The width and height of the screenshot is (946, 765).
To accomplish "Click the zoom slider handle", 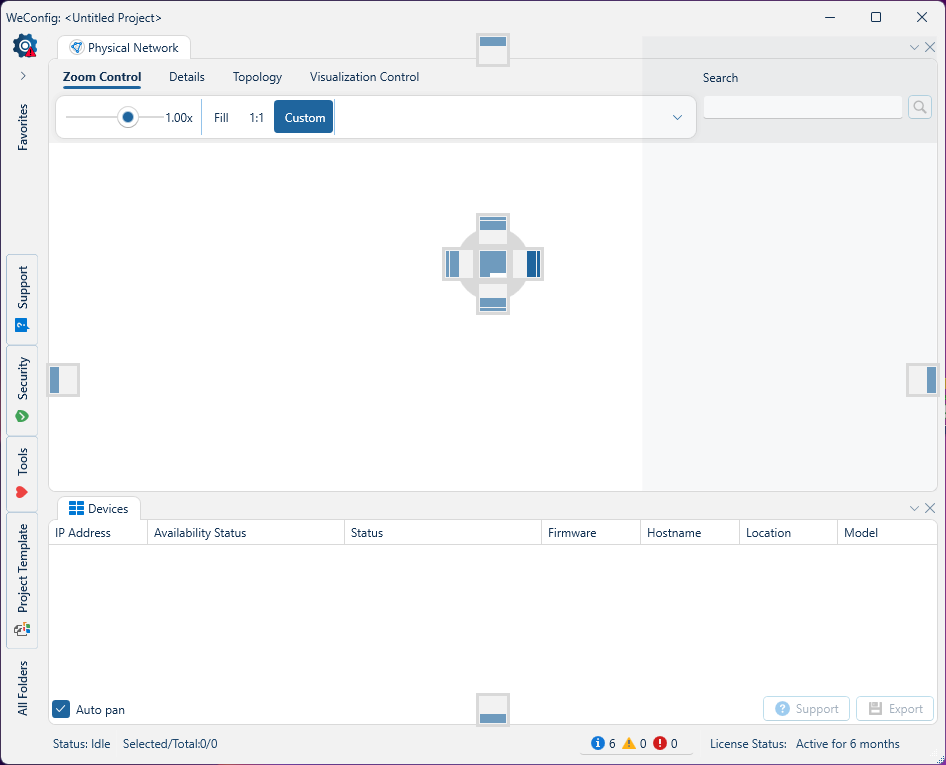I will pos(128,117).
